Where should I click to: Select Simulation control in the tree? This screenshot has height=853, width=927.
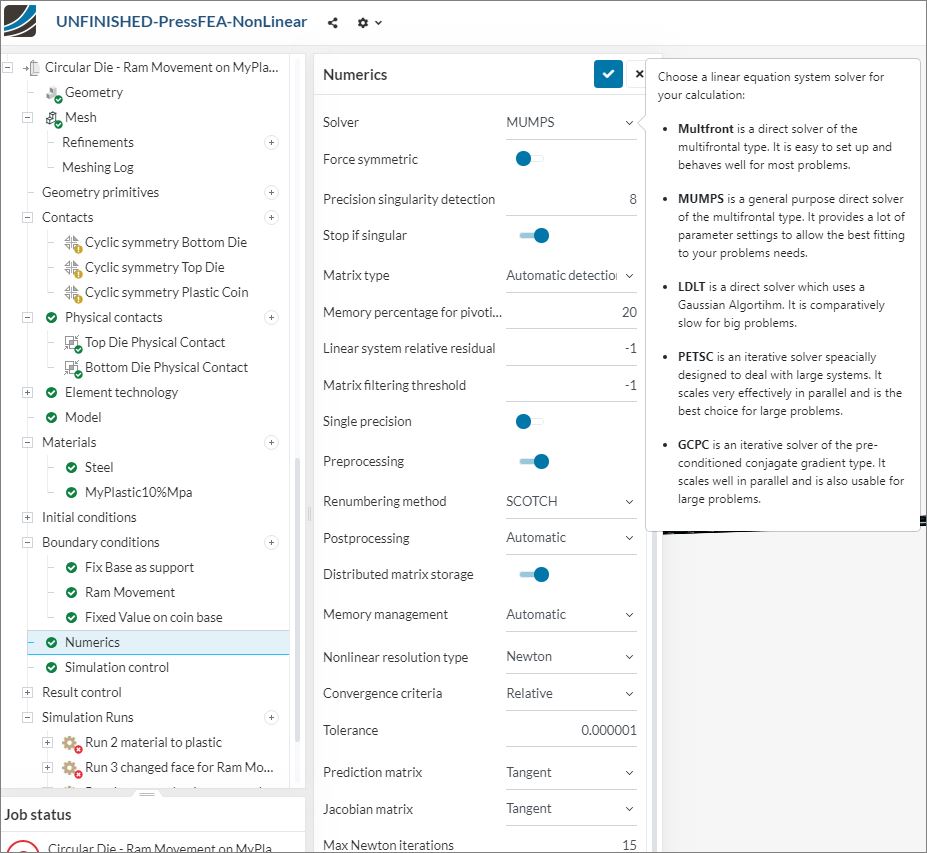pos(117,668)
